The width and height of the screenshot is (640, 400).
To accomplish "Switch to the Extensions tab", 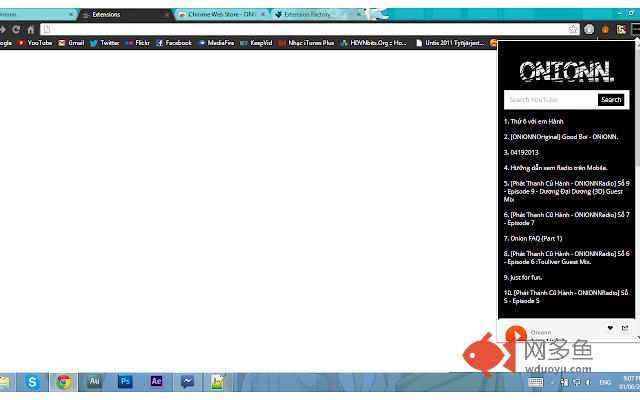I will [x=120, y=15].
